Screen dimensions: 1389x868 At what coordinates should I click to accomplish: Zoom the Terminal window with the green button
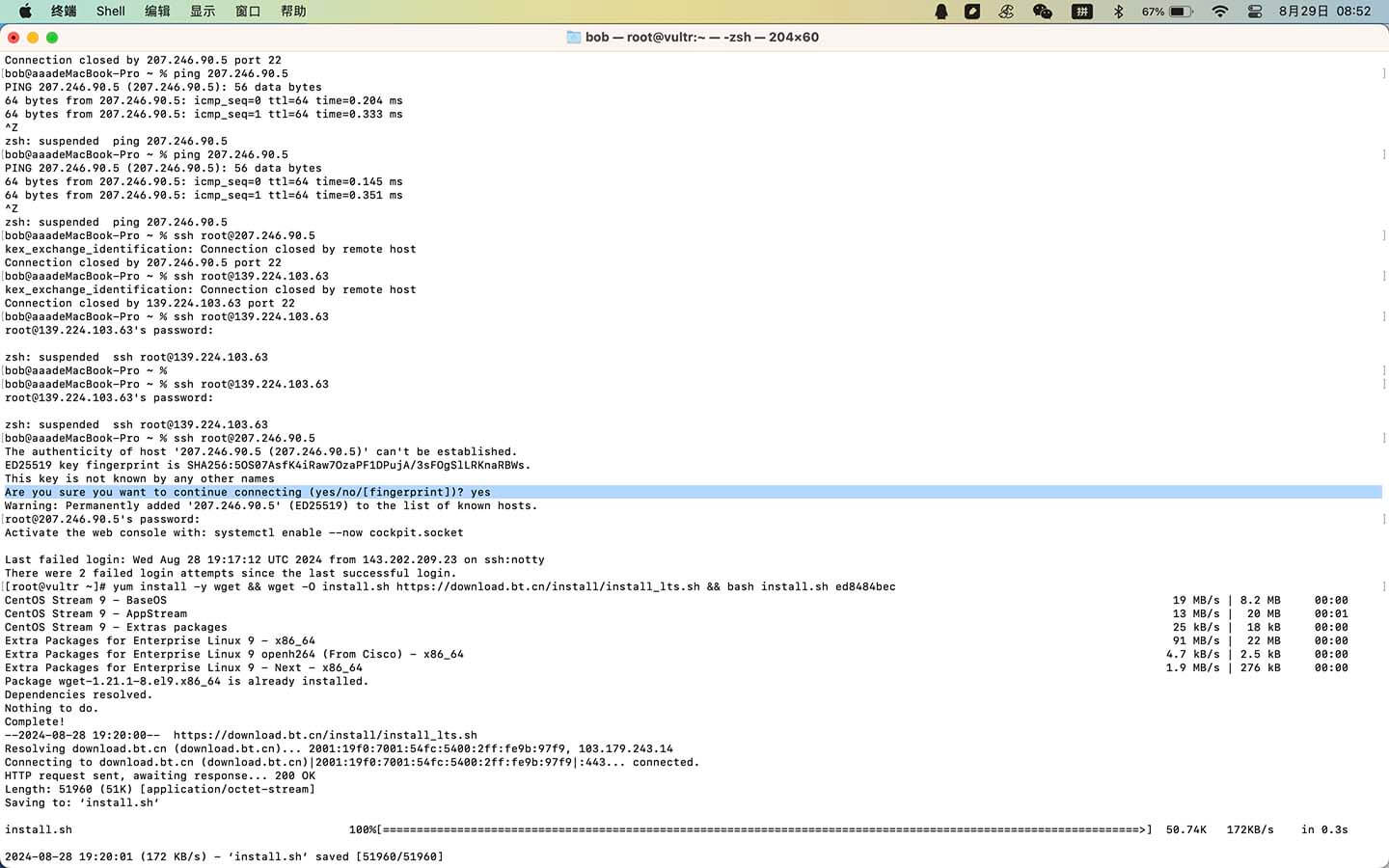(52, 38)
